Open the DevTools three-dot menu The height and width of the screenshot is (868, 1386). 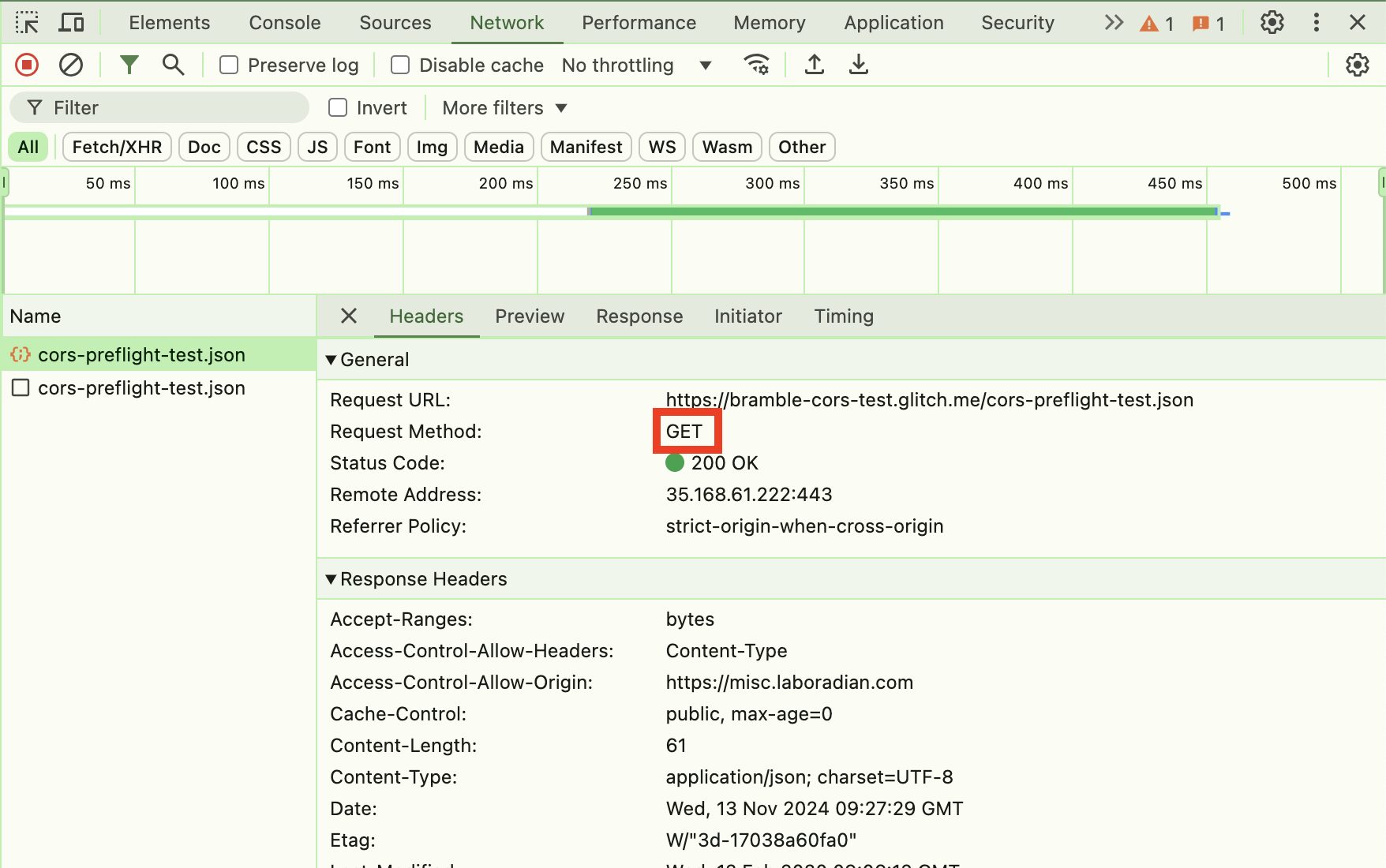click(x=1316, y=22)
